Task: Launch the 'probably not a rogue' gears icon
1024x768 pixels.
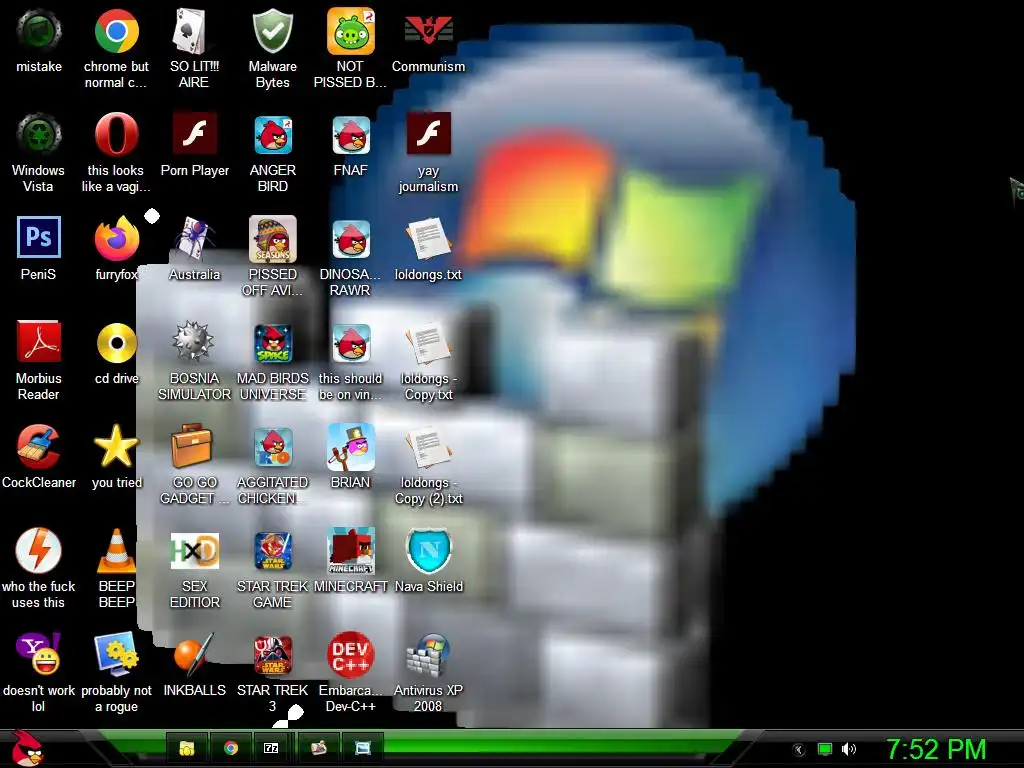Action: pyautogui.click(x=116, y=654)
